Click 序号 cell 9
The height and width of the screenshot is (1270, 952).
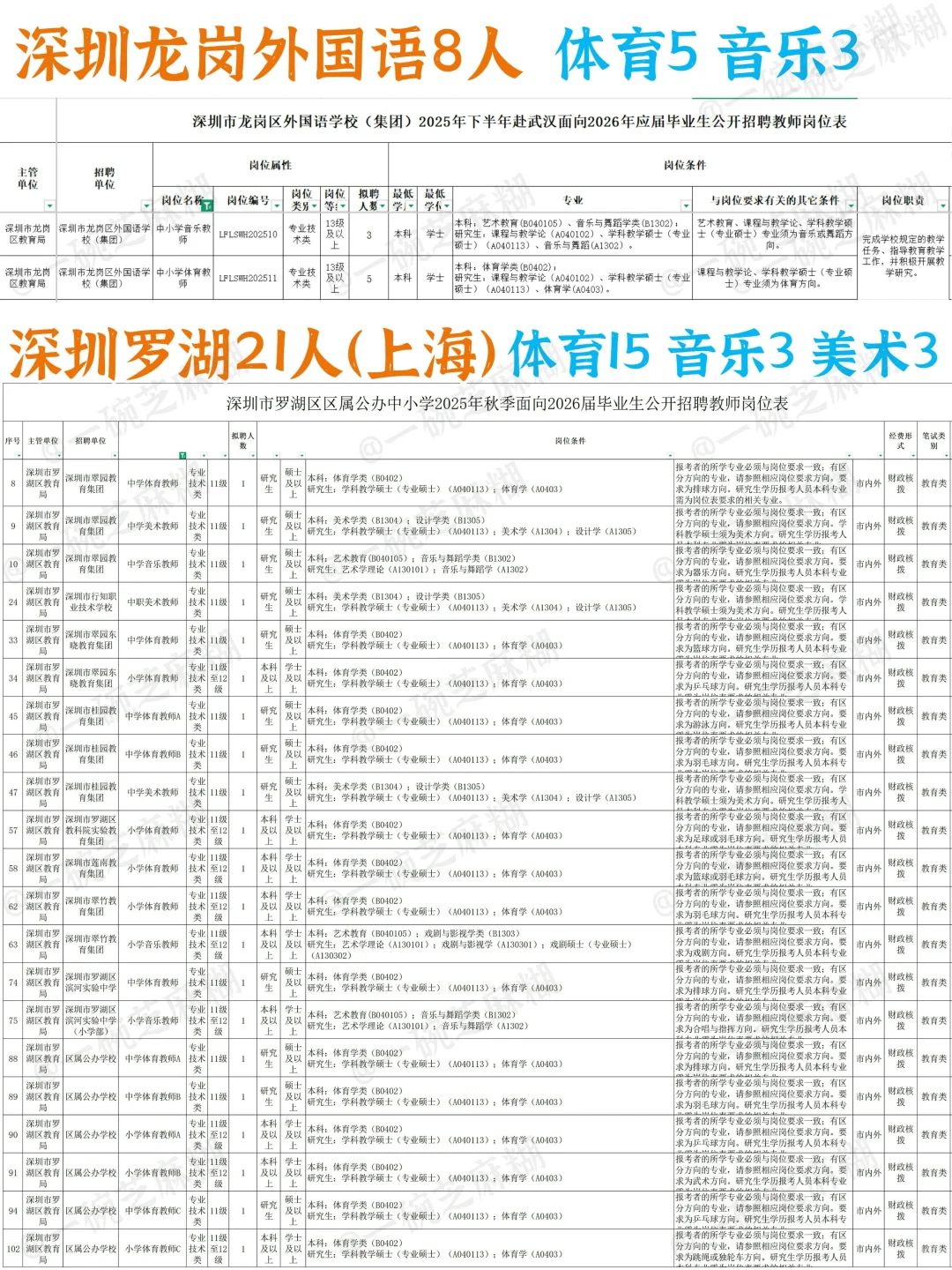[x=12, y=526]
